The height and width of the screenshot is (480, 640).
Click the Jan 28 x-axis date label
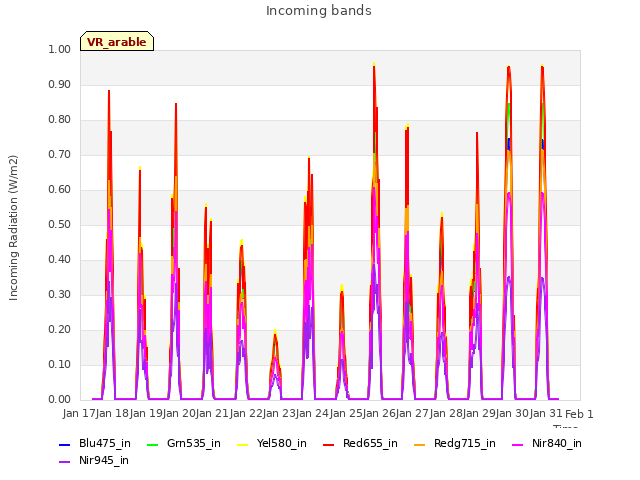446,413
